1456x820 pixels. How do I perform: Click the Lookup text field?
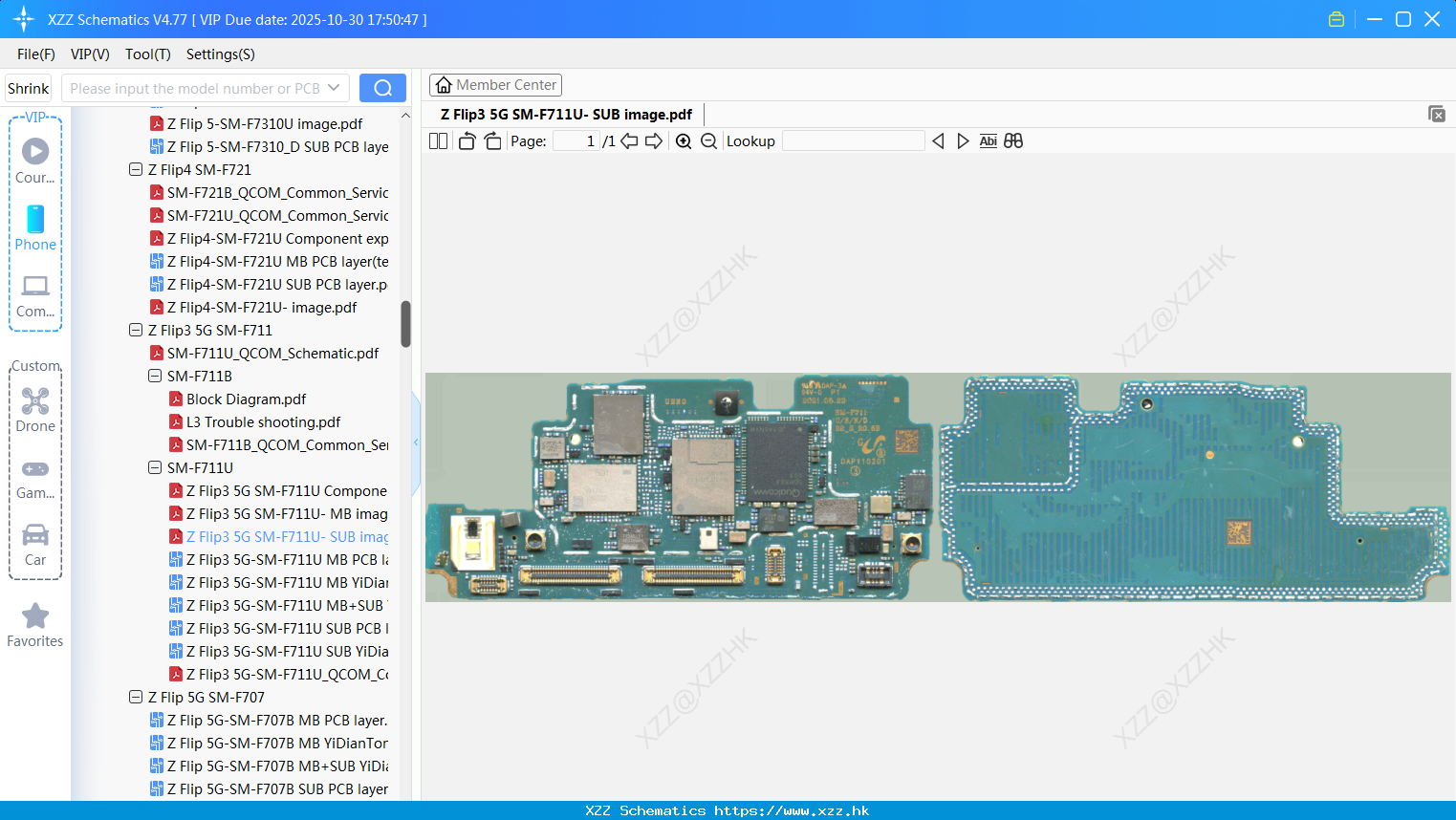coord(854,140)
